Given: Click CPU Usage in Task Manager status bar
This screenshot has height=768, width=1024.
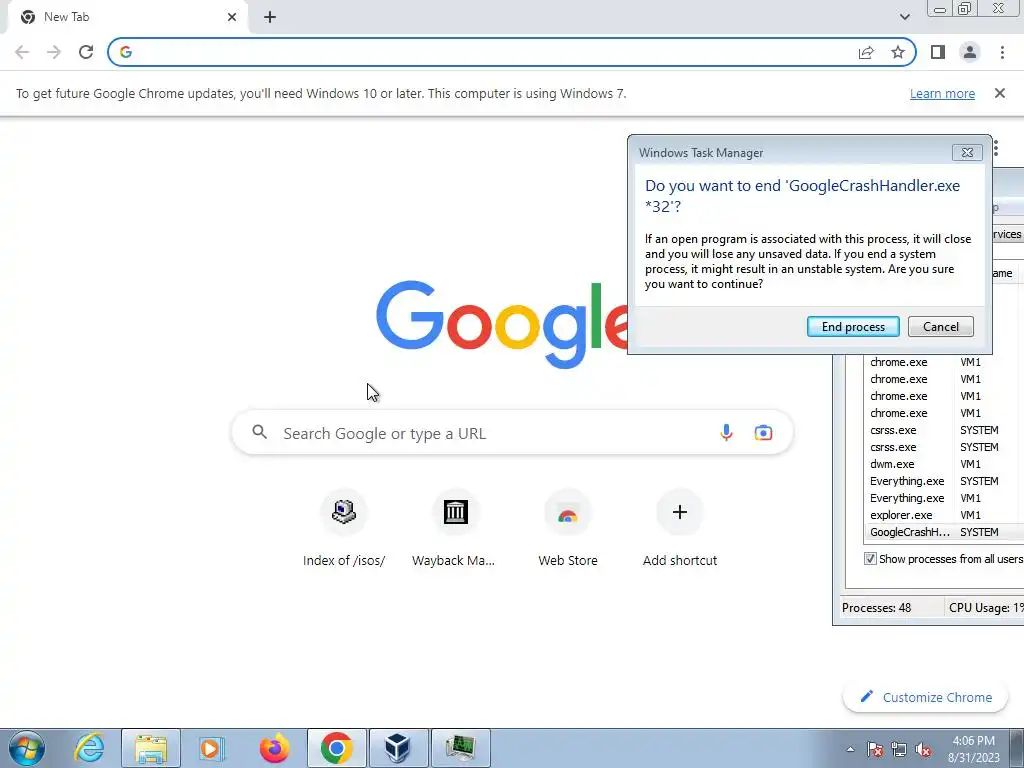Looking at the screenshot, I should pyautogui.click(x=985, y=608).
